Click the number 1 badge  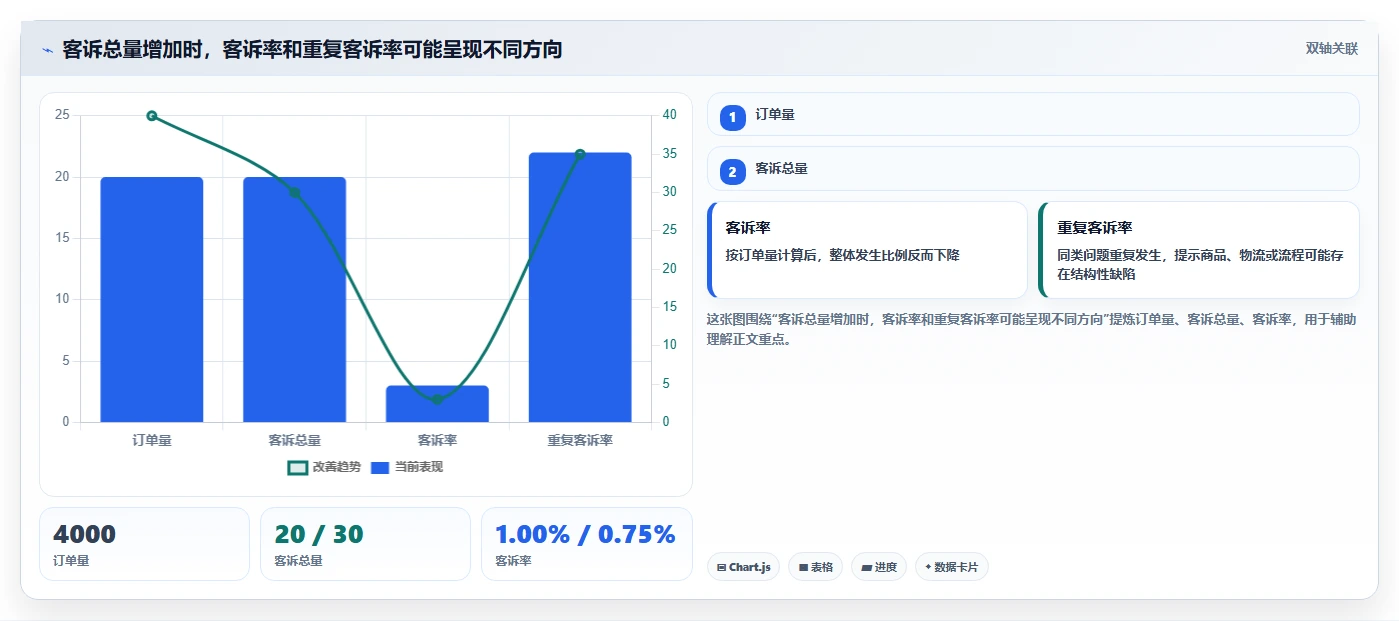pyautogui.click(x=732, y=117)
